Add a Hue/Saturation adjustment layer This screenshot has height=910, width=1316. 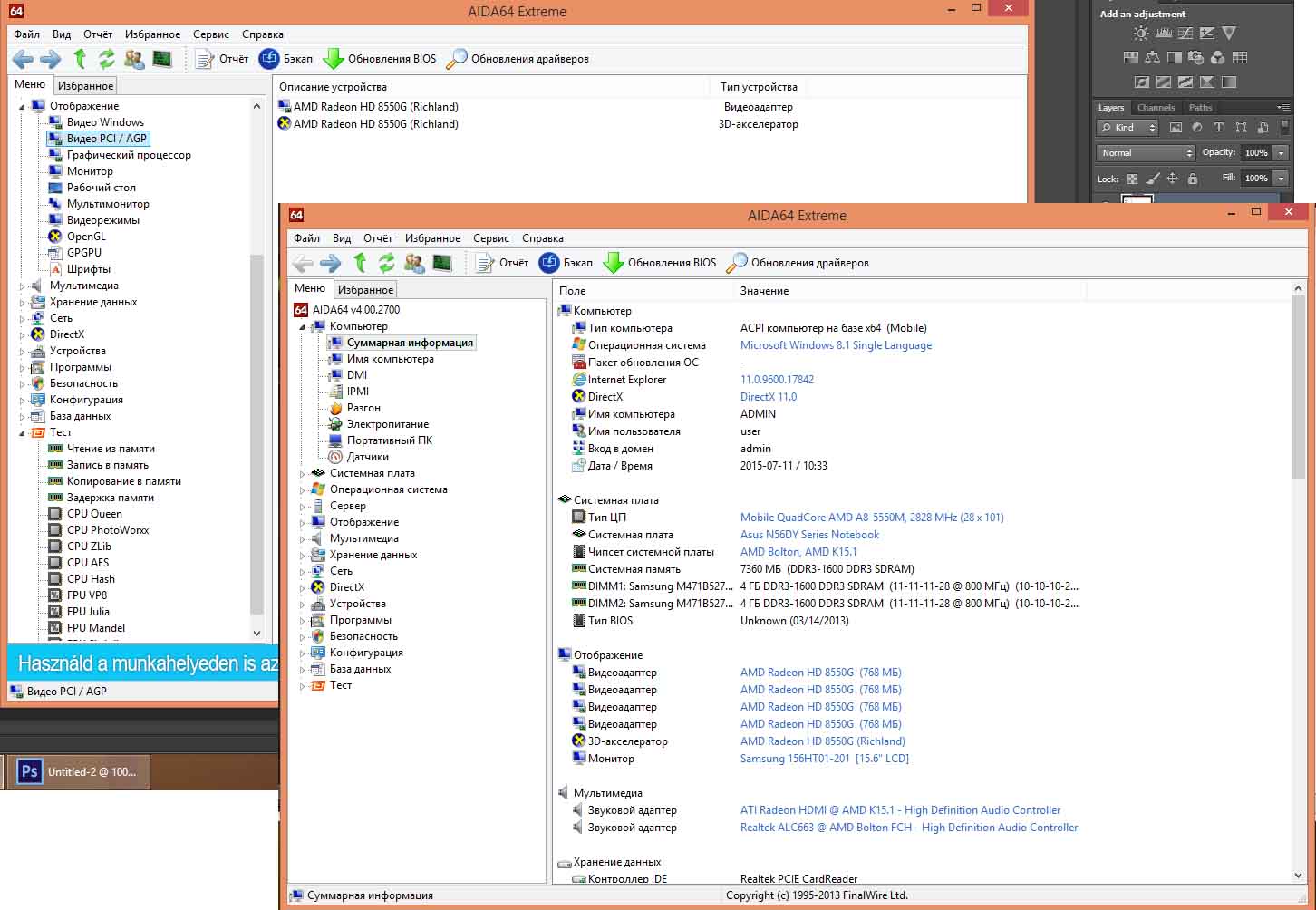click(1130, 58)
